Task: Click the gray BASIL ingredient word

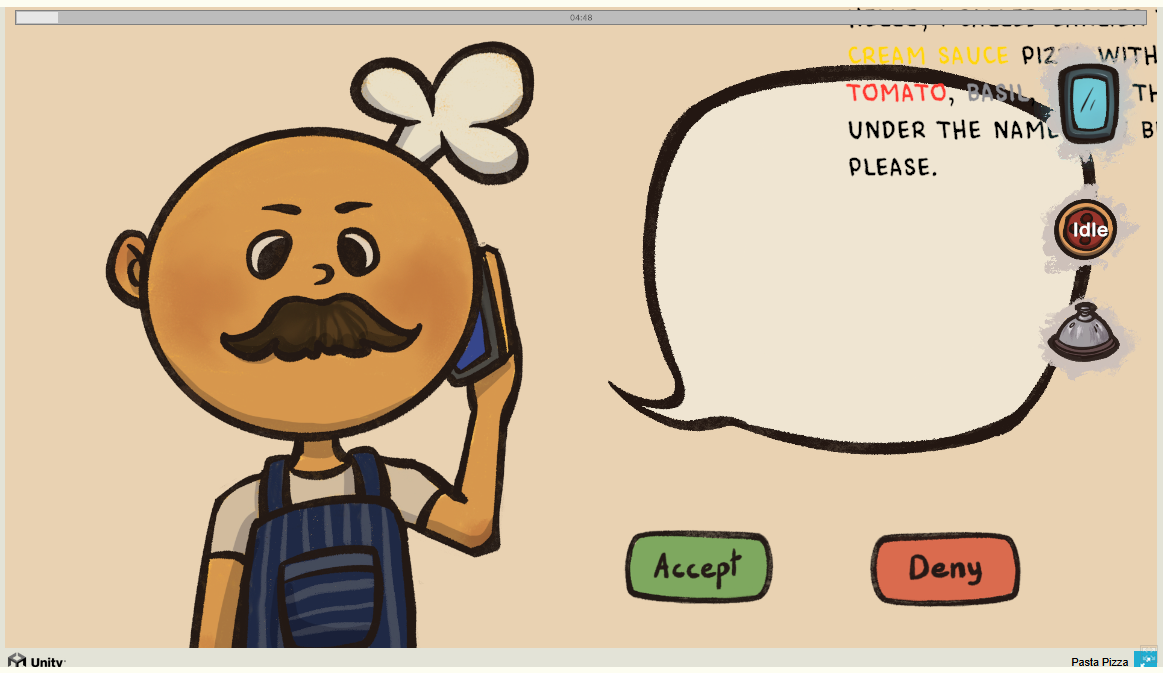Action: (x=997, y=93)
